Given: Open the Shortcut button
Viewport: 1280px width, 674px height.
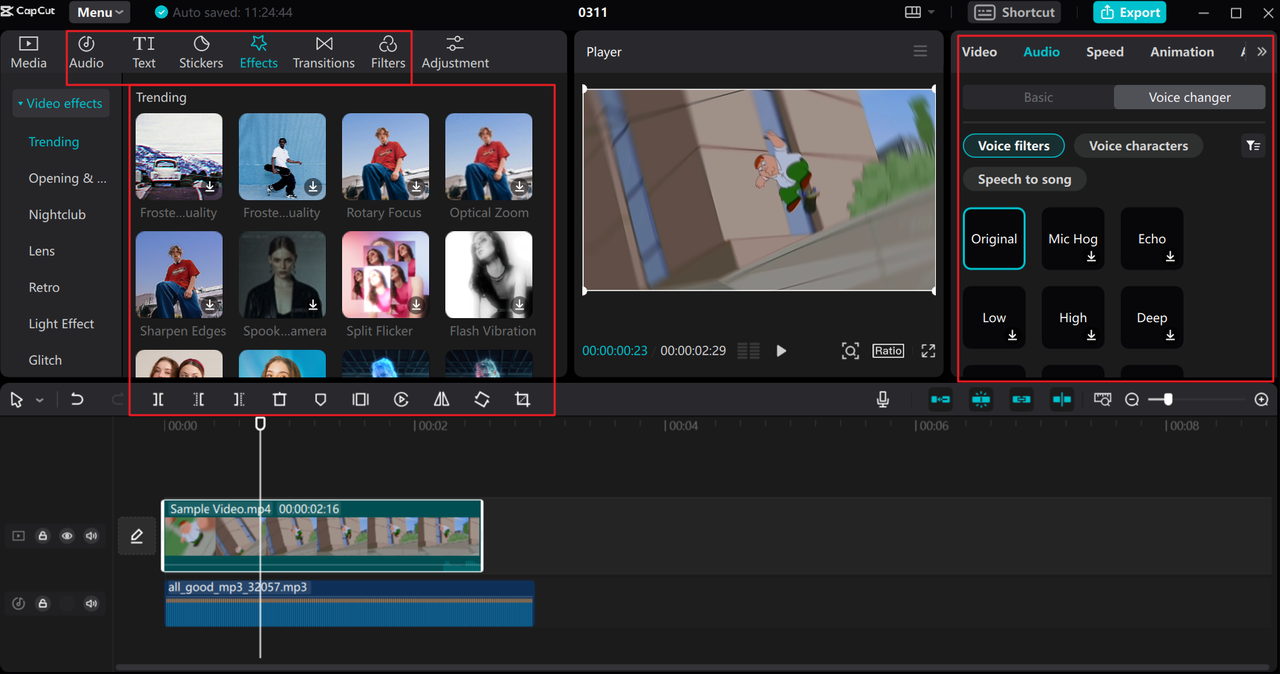Looking at the screenshot, I should click(x=1014, y=12).
